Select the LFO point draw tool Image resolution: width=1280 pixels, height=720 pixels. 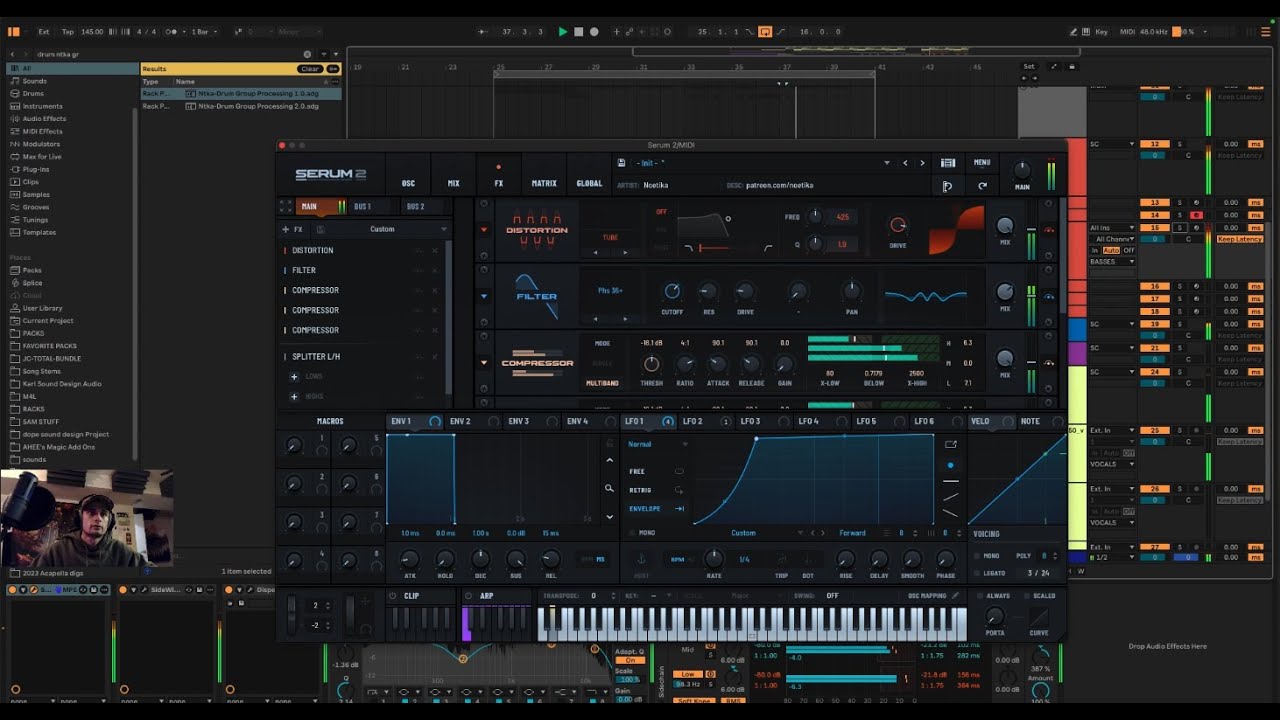(950, 465)
